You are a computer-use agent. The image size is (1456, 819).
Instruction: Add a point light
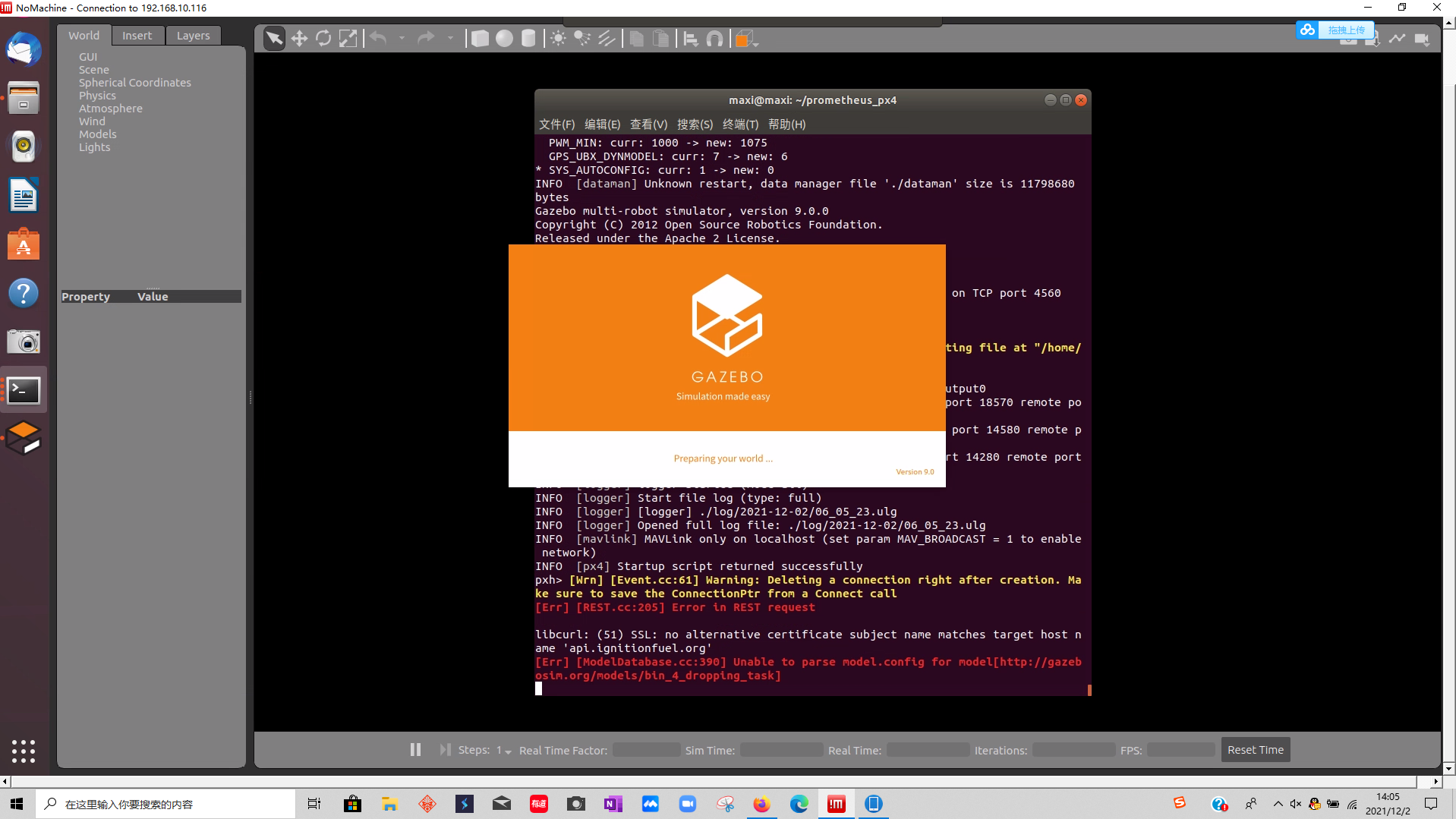pos(558,39)
